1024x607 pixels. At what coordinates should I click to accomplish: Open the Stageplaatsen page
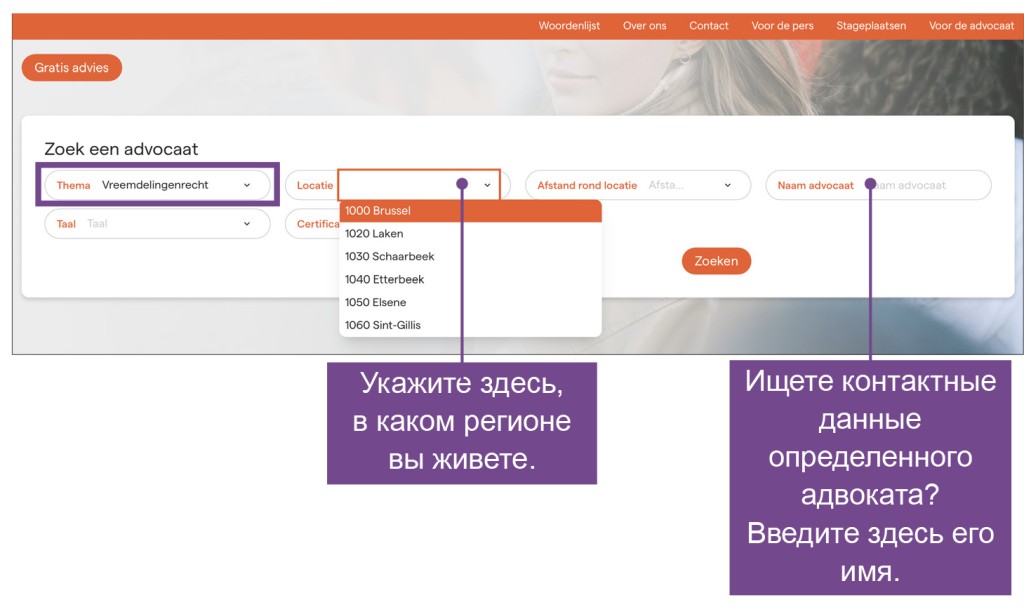(x=871, y=26)
